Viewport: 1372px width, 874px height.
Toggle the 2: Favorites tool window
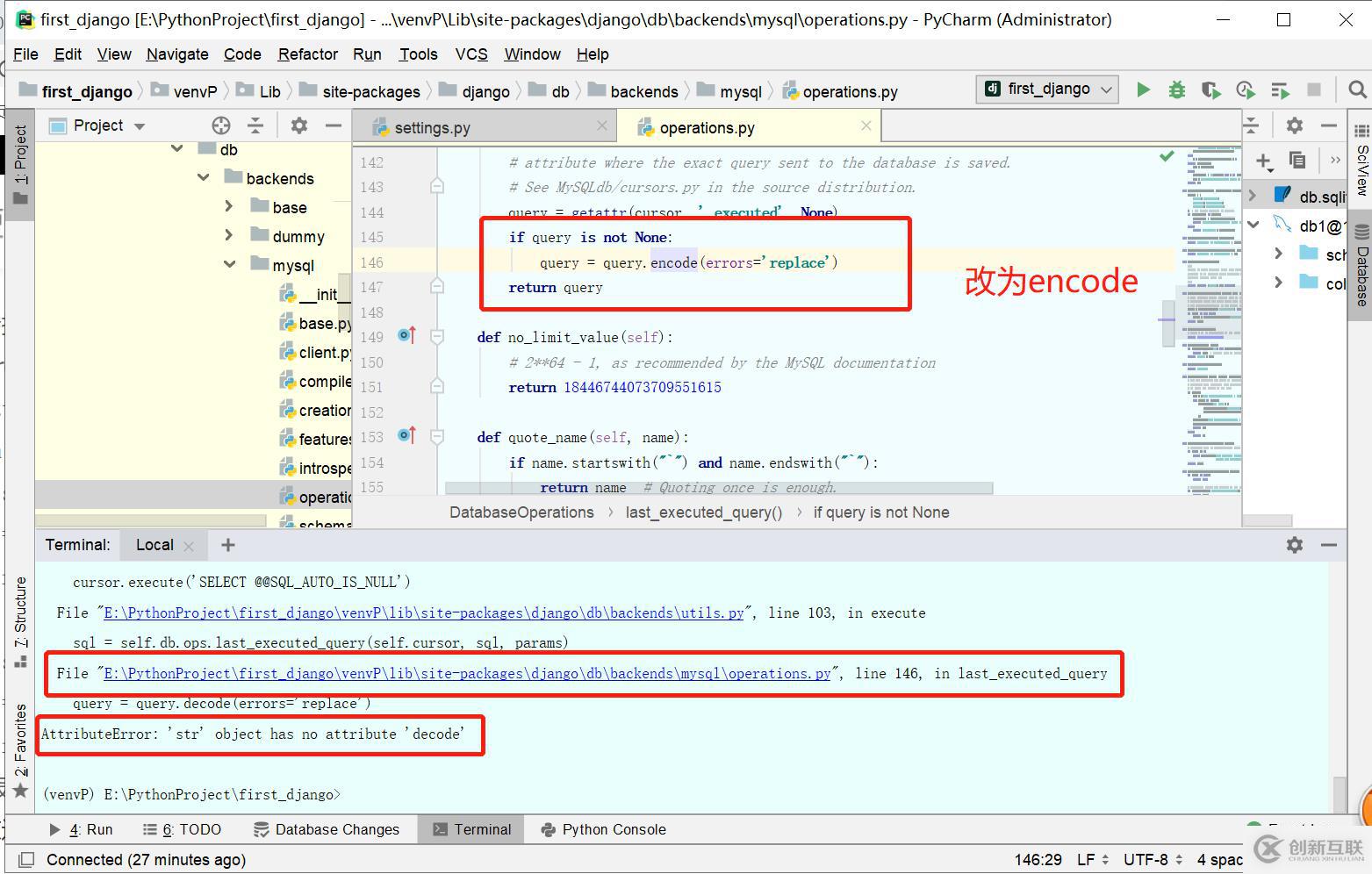pyautogui.click(x=20, y=750)
